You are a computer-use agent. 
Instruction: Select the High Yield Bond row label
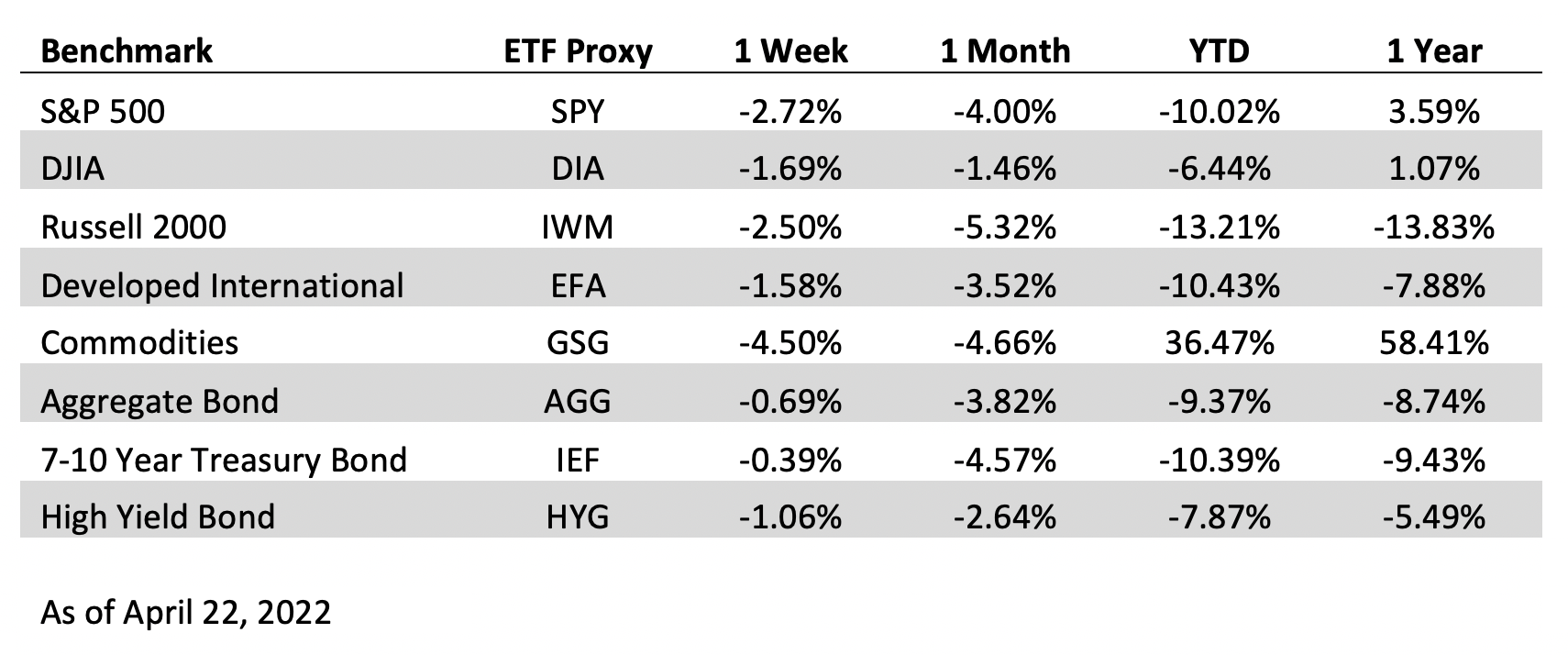158,517
